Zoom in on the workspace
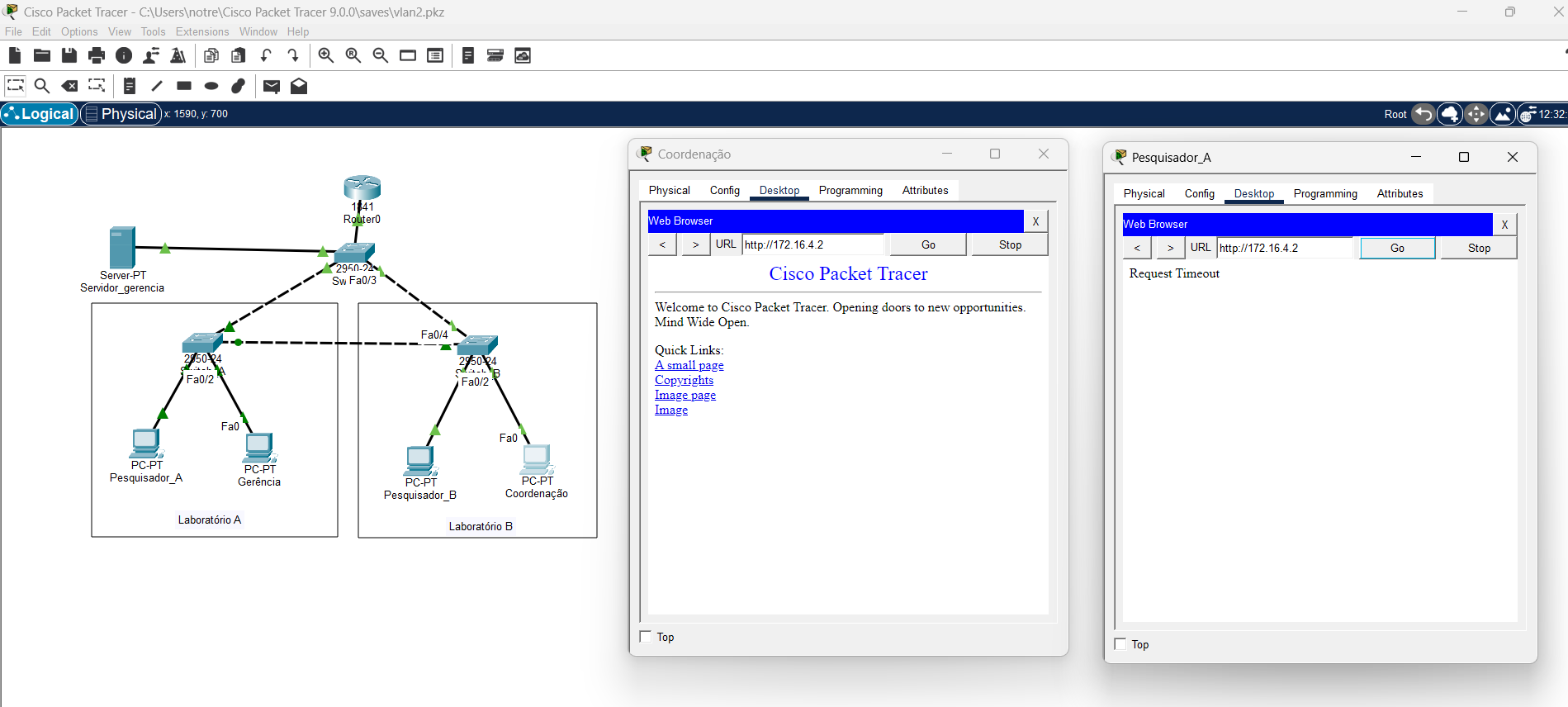Image resolution: width=1568 pixels, height=707 pixels. pos(326,55)
